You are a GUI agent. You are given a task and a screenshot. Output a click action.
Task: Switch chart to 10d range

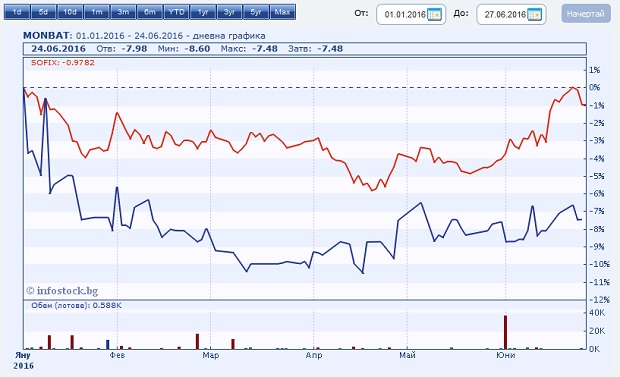pyautogui.click(x=70, y=12)
